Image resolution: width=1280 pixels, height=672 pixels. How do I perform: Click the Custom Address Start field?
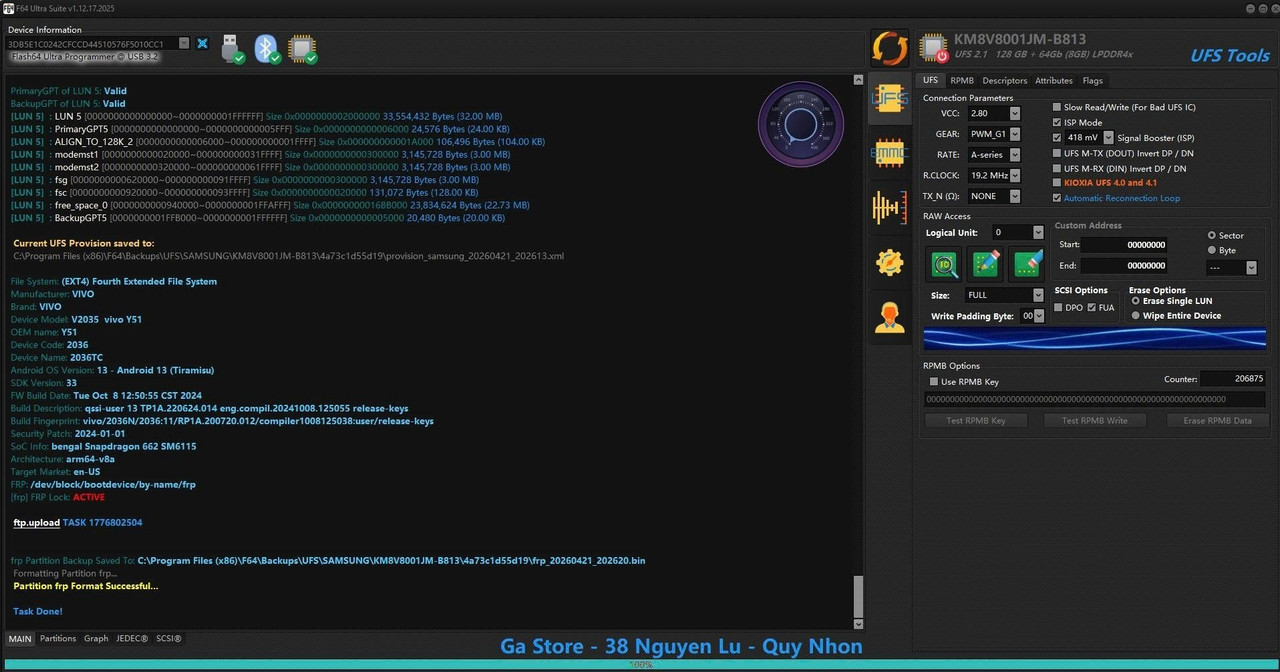1124,244
